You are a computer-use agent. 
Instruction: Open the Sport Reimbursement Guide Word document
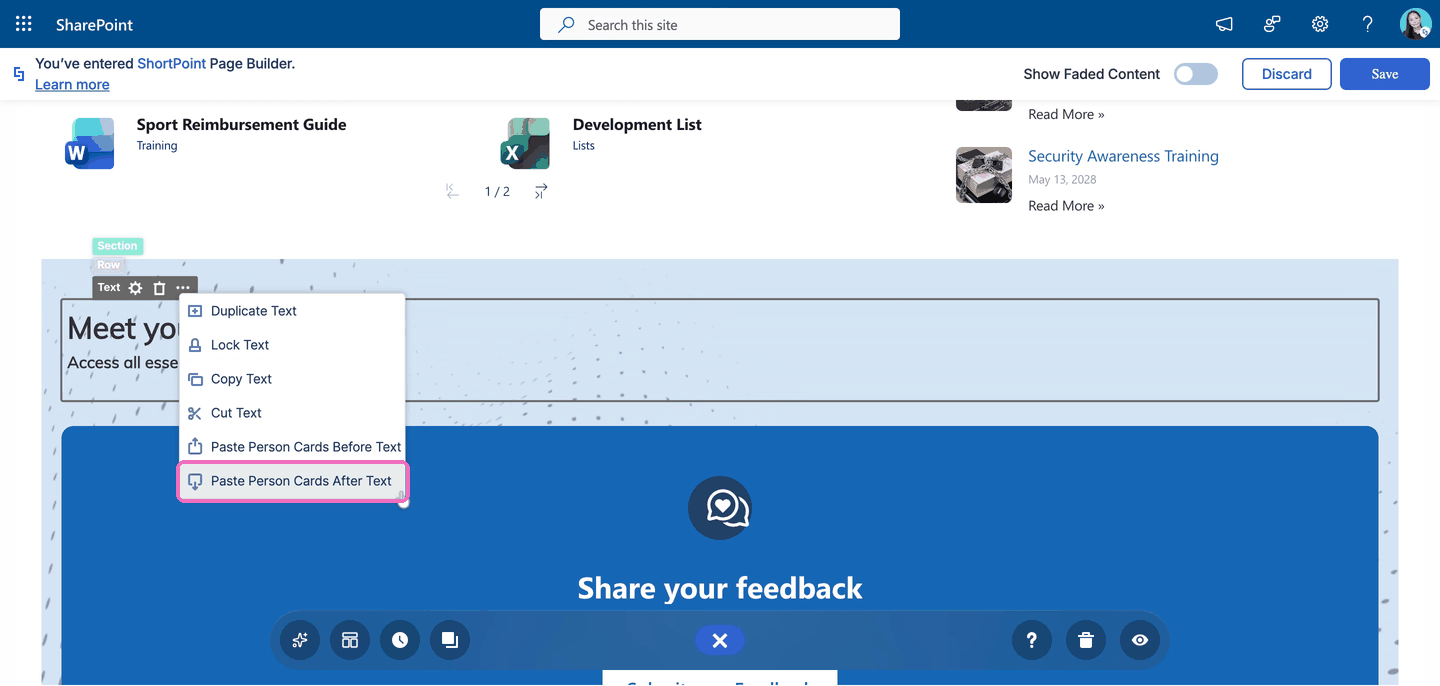point(241,125)
